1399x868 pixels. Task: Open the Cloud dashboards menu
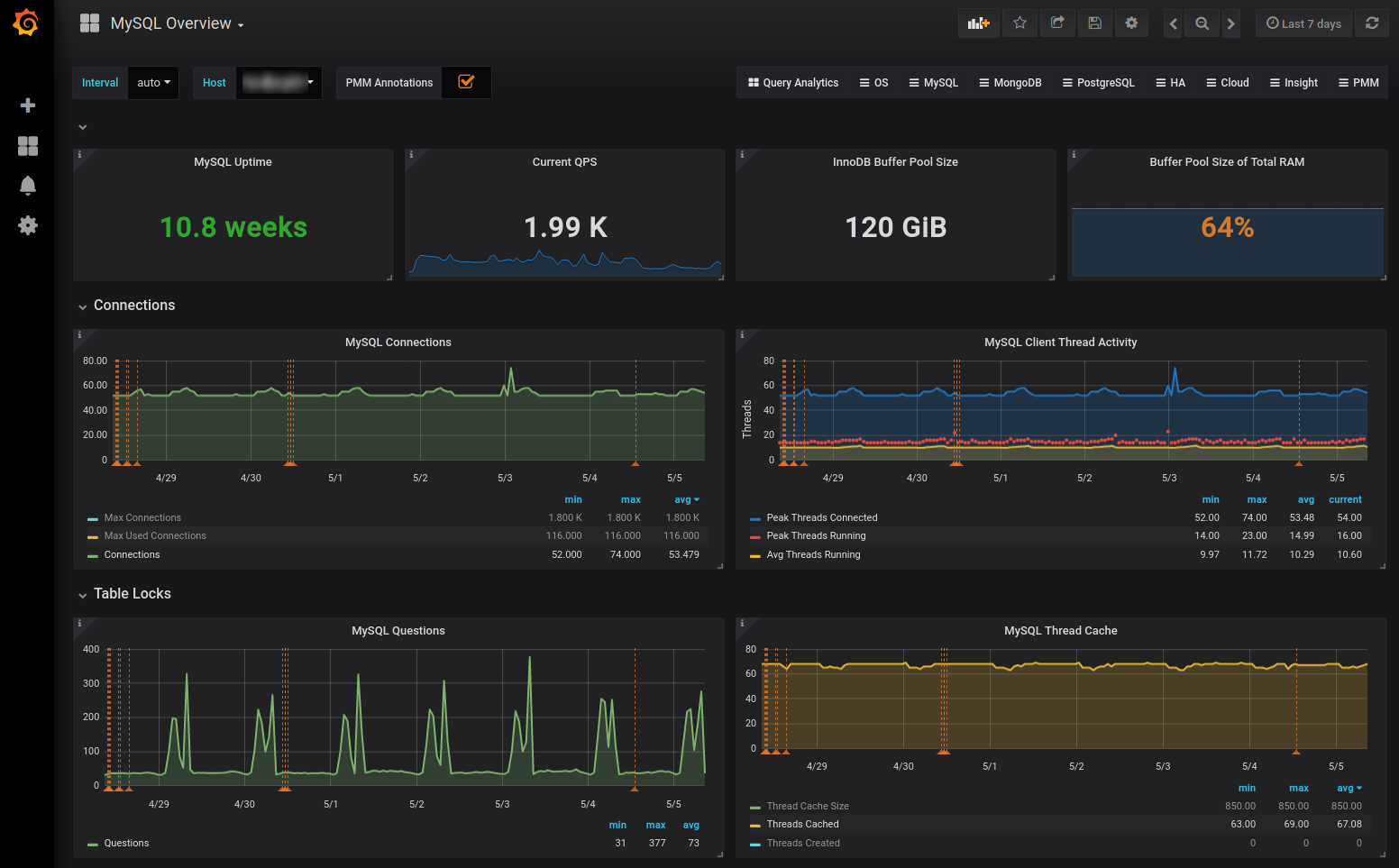[x=1227, y=82]
